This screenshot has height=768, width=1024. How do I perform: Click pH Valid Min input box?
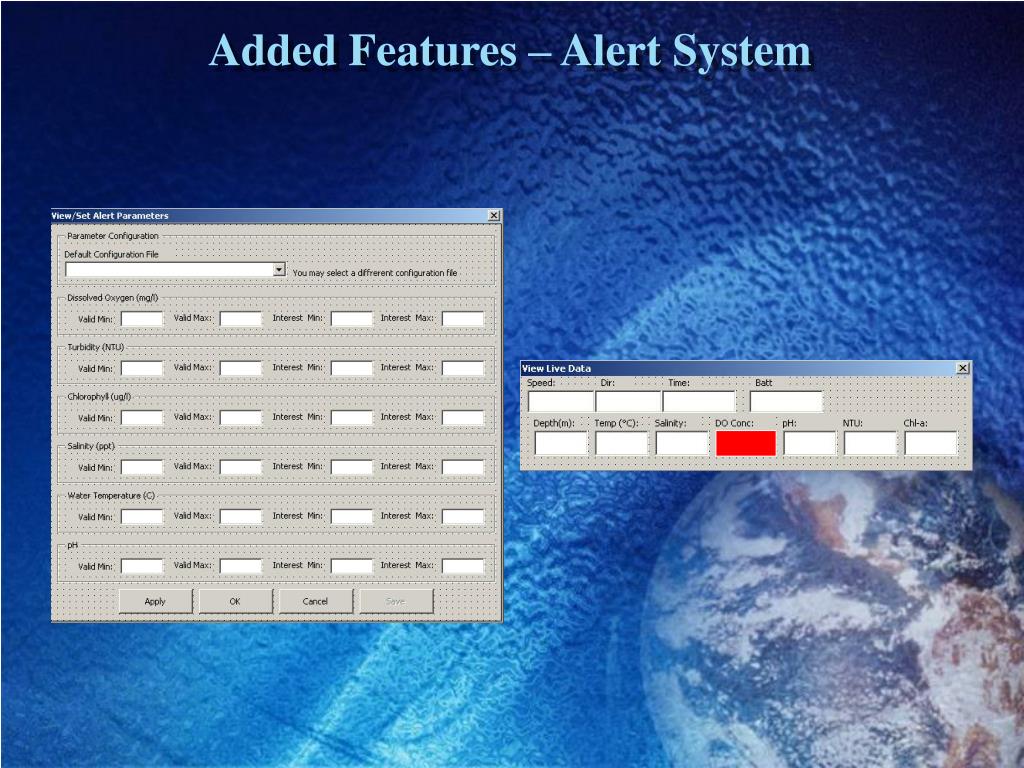[142, 567]
